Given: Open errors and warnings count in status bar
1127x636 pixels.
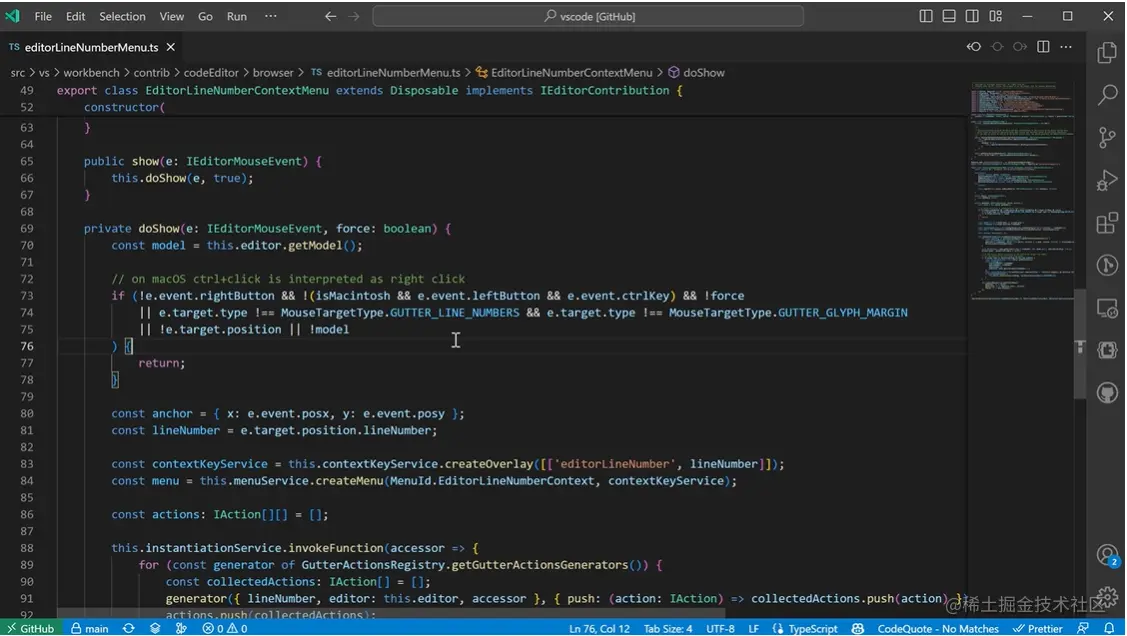Looking at the screenshot, I should click(225, 628).
